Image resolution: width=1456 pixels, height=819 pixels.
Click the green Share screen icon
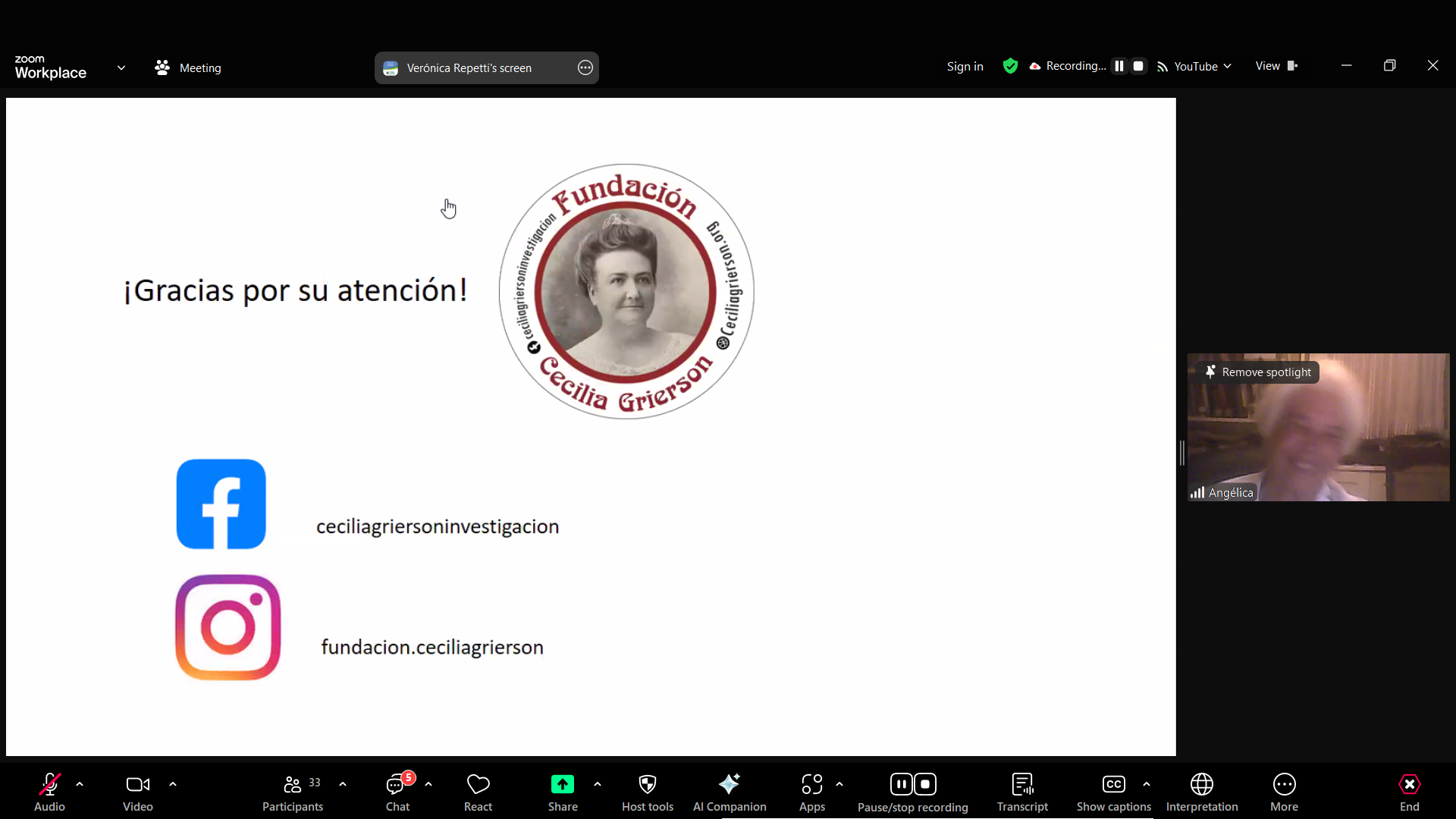tap(562, 784)
